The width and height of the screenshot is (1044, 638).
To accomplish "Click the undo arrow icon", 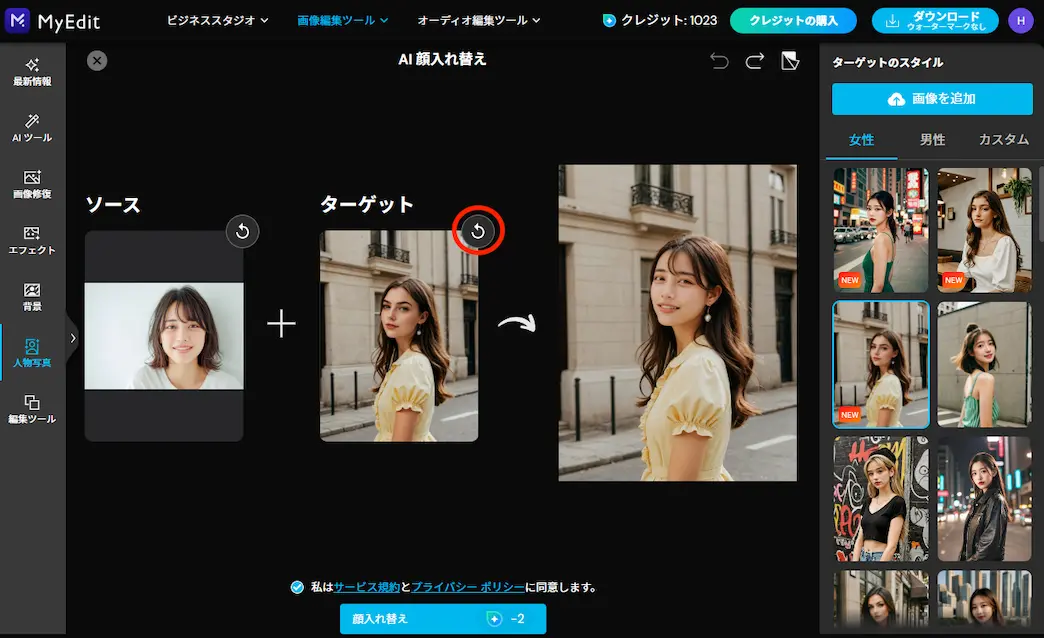I will pyautogui.click(x=719, y=60).
